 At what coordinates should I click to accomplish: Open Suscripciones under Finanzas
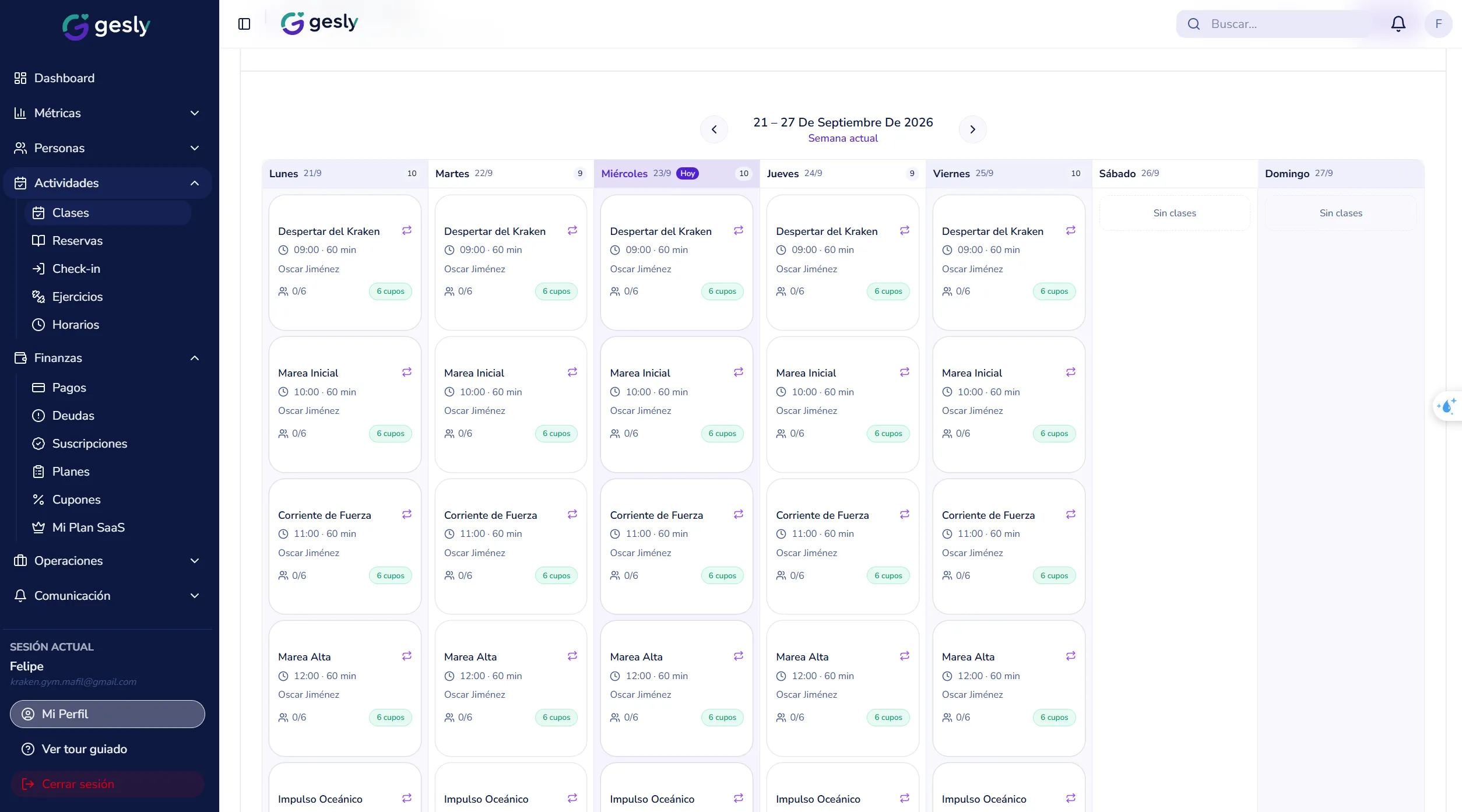tap(108, 444)
